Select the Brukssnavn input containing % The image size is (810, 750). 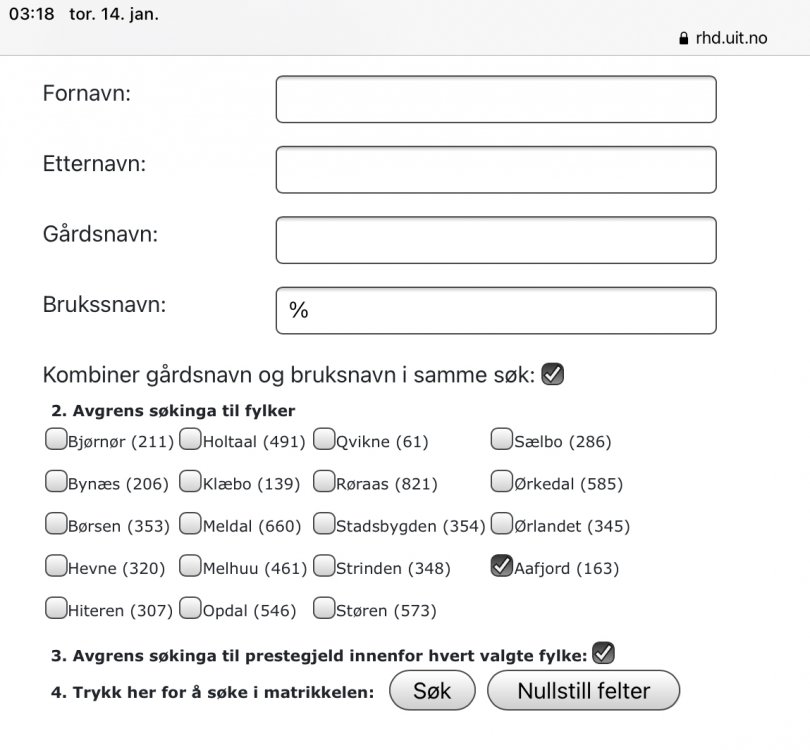[x=496, y=310]
